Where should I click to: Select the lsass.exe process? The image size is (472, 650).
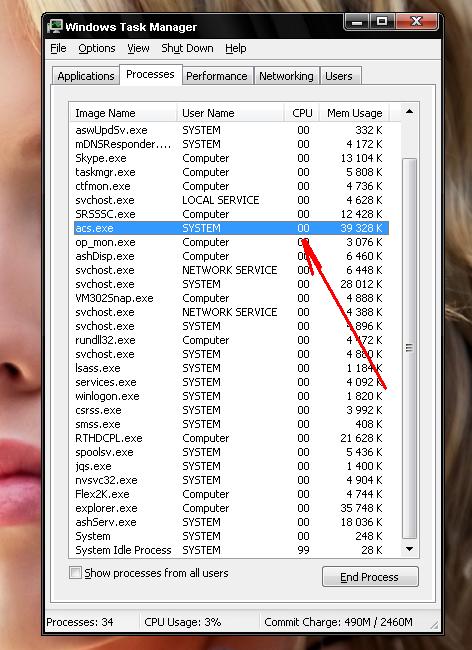[x=229, y=369]
